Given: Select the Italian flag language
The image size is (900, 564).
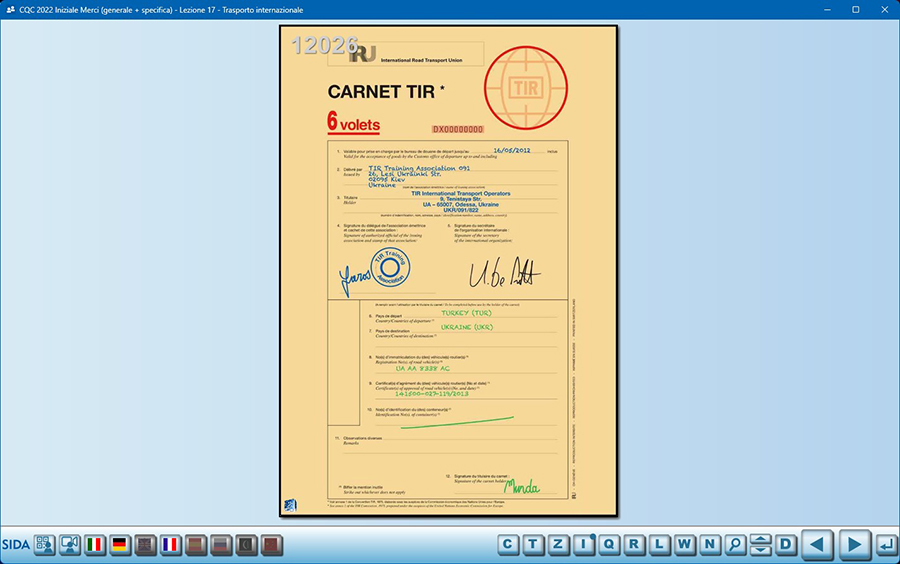Looking at the screenshot, I should [x=95, y=545].
